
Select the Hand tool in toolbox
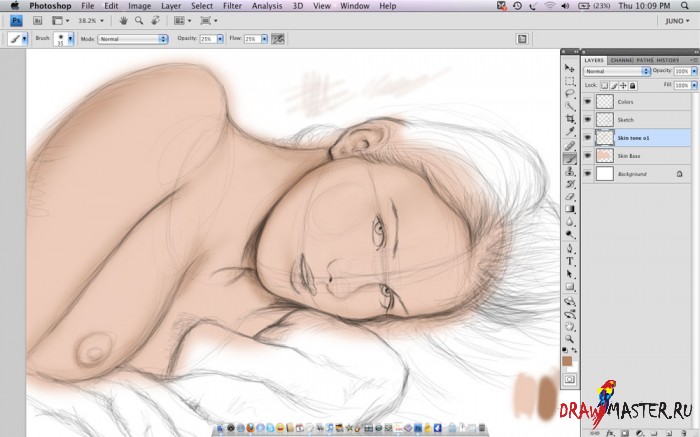tap(570, 327)
